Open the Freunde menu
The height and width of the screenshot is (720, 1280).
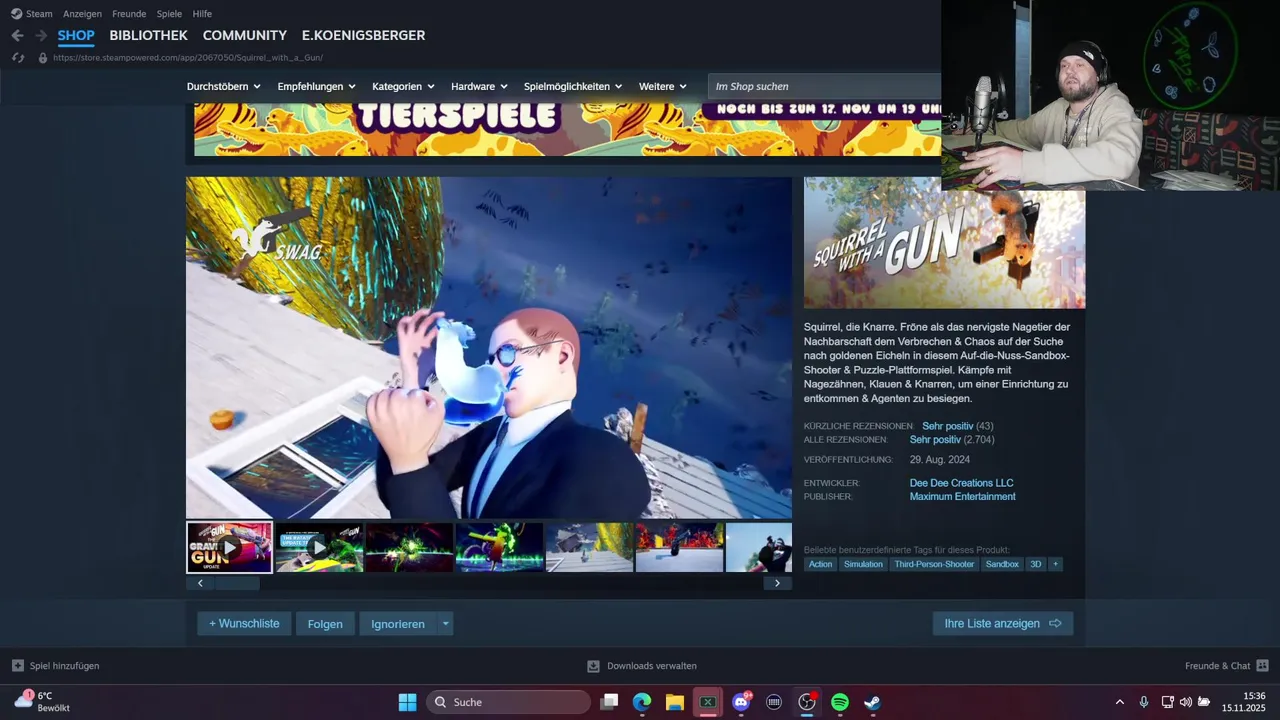click(x=129, y=14)
